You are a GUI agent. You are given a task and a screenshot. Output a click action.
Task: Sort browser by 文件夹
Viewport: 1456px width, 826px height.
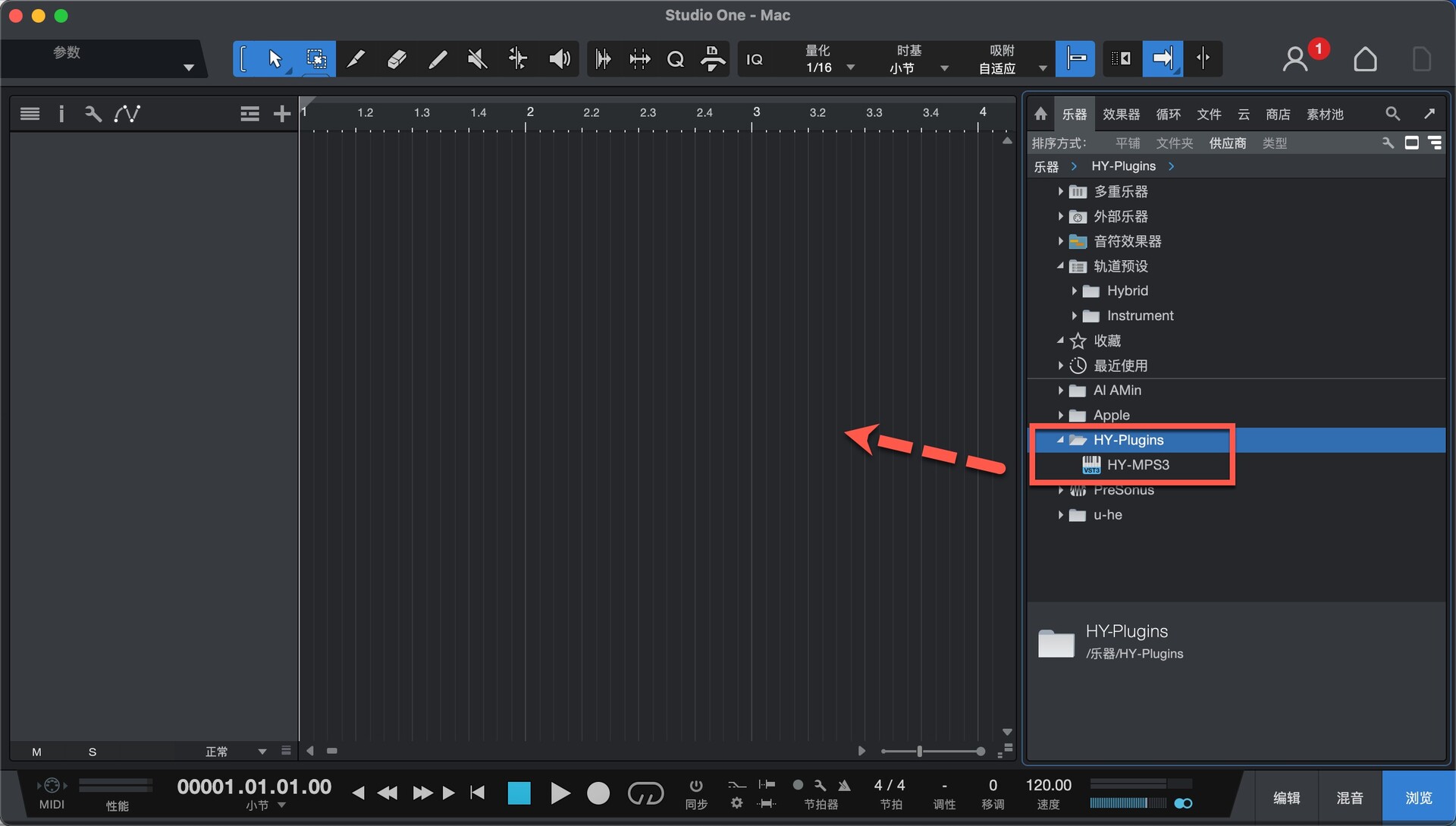tap(1174, 143)
